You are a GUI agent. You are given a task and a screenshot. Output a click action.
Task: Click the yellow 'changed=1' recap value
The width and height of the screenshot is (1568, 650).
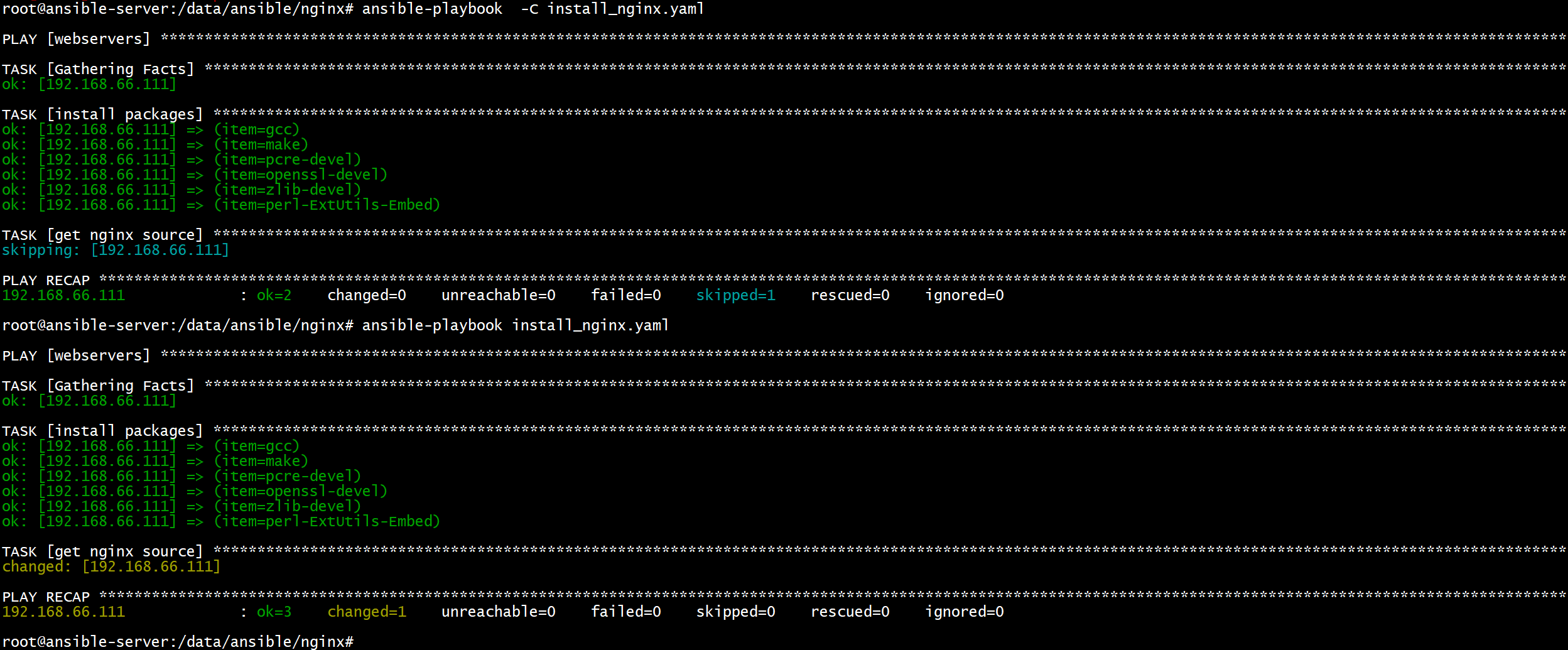click(367, 612)
